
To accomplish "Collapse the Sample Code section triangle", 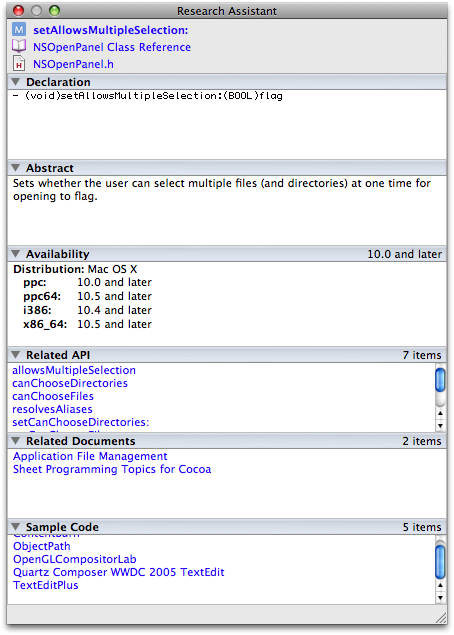I will (x=16, y=526).
